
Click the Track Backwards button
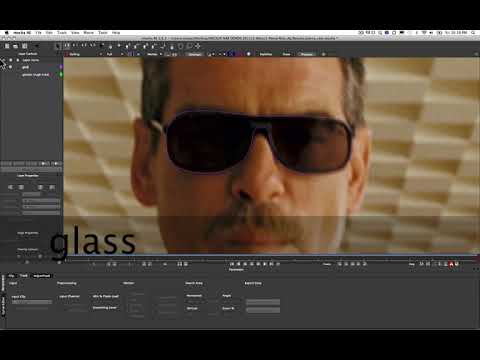[339, 264]
